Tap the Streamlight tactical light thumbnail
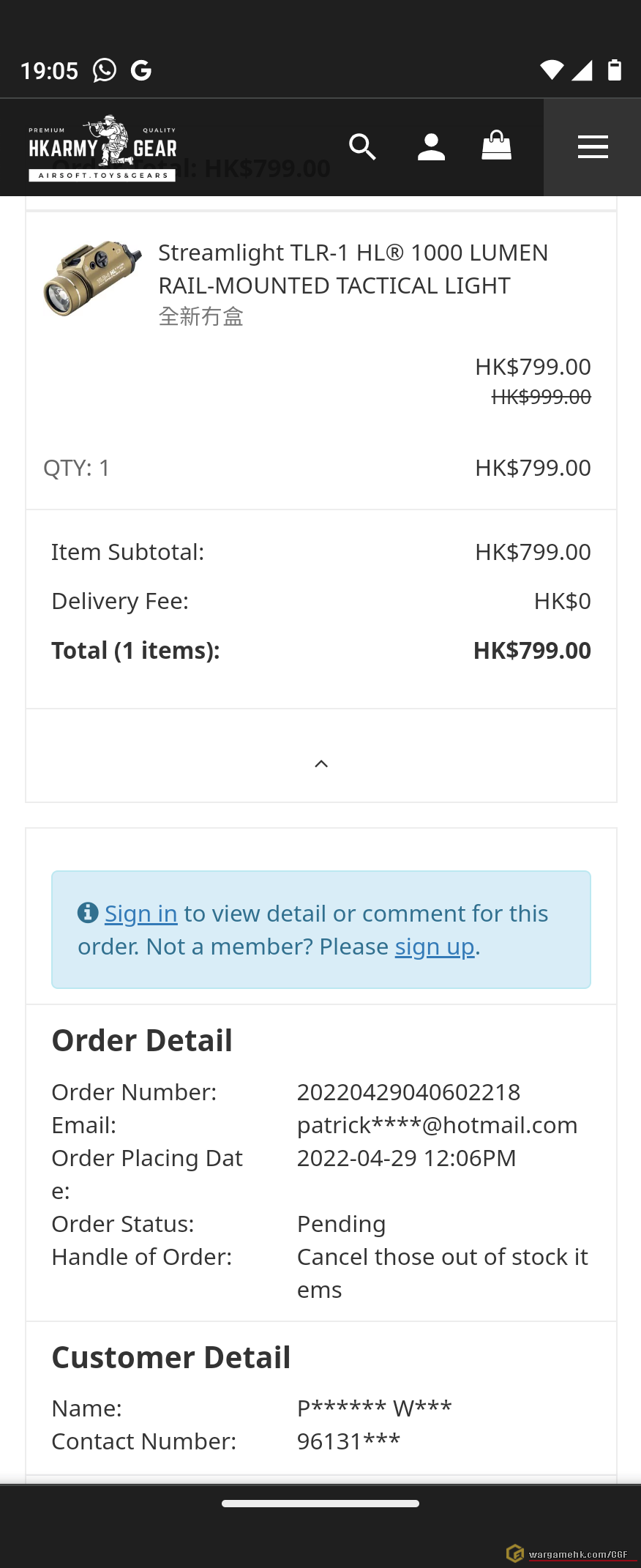The width and height of the screenshot is (641, 1568). point(92,278)
